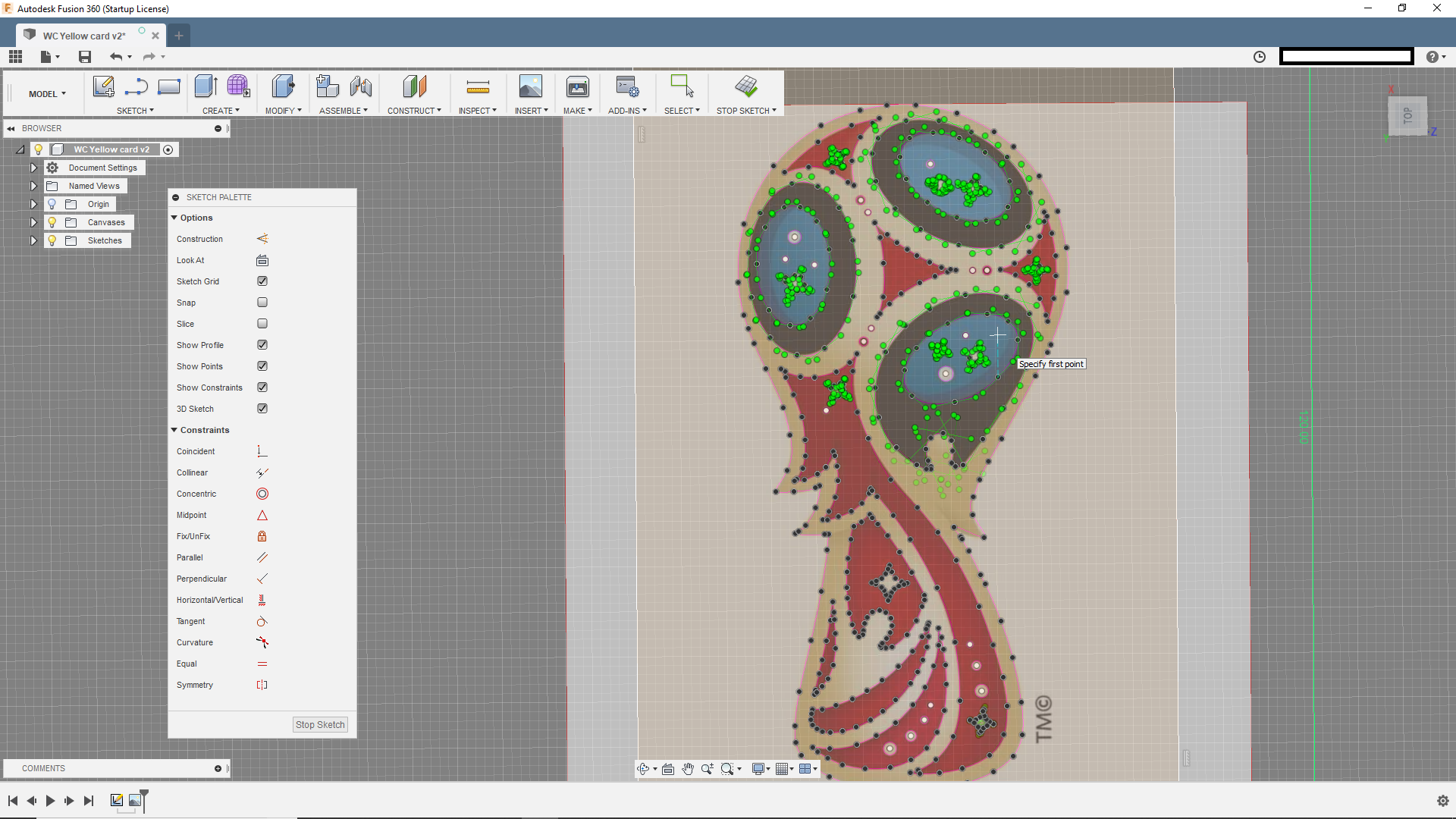The height and width of the screenshot is (819, 1456).
Task: Apply the Coincident constraint icon
Action: pos(262,451)
